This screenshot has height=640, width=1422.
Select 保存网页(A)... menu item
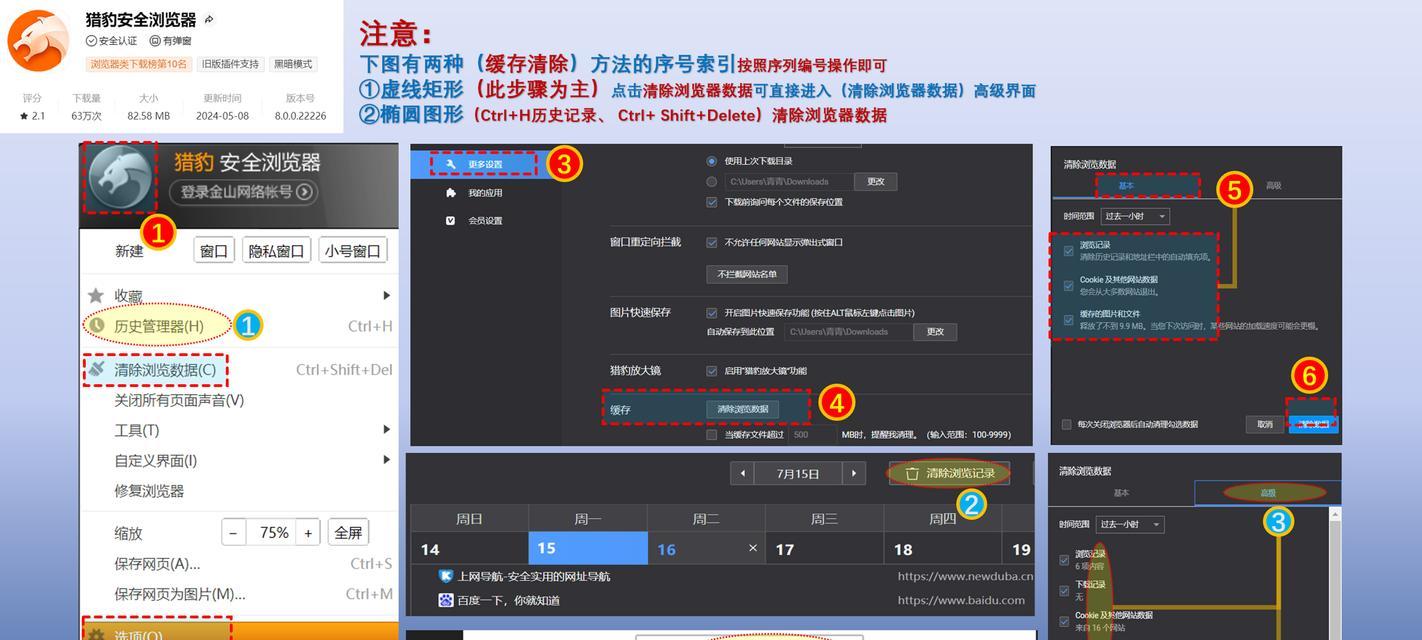pos(239,564)
